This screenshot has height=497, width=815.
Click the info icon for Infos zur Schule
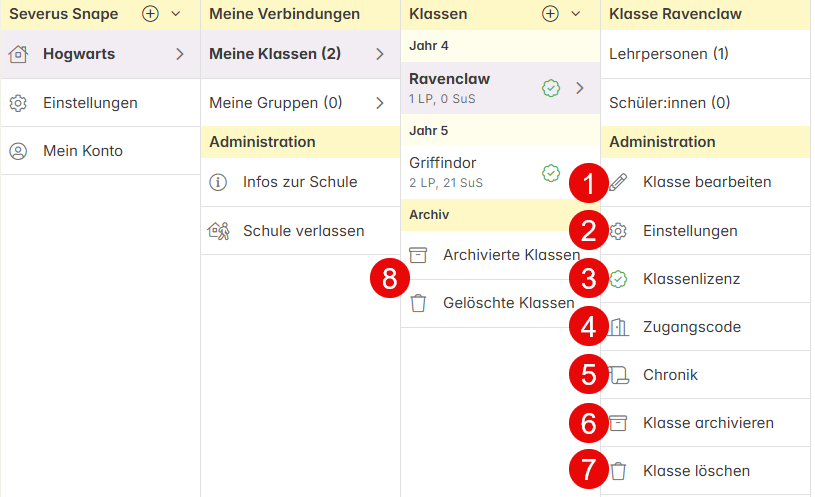click(x=218, y=182)
